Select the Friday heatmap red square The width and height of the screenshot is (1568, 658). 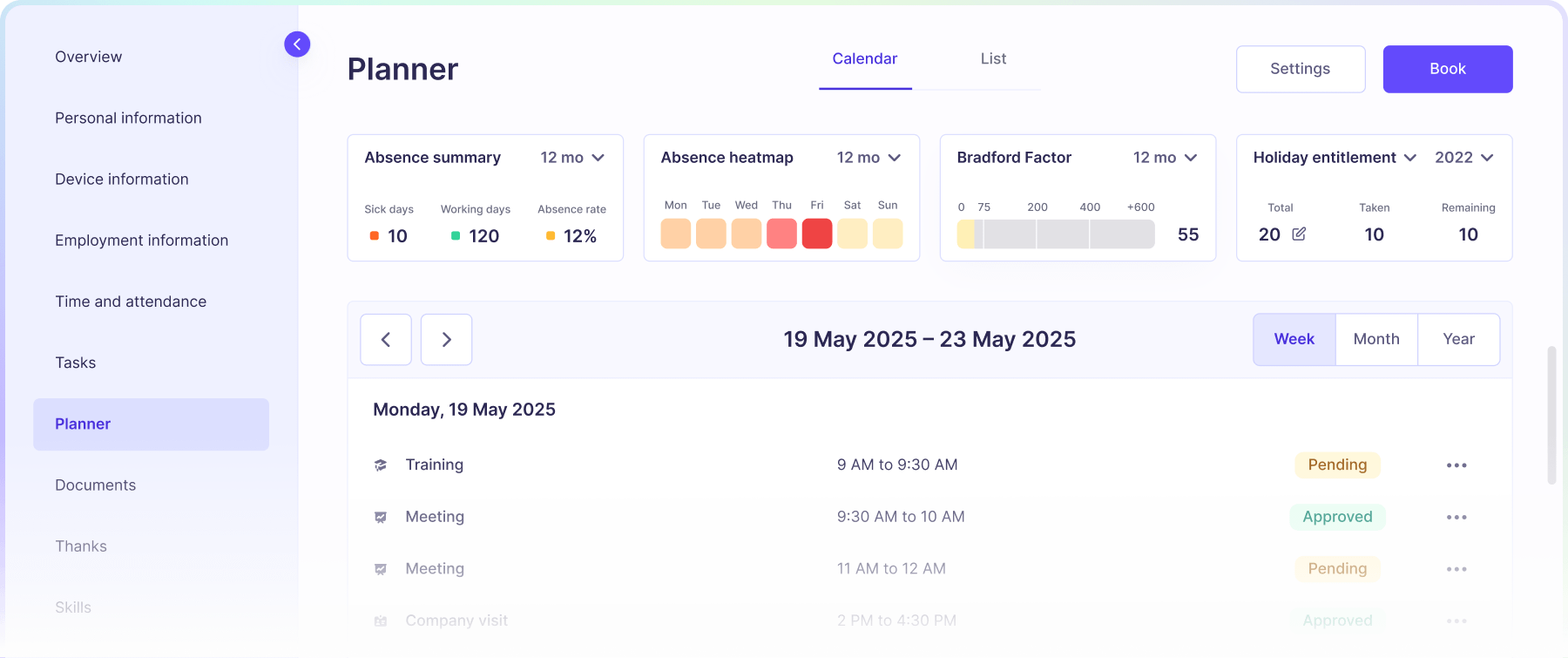pos(816,234)
